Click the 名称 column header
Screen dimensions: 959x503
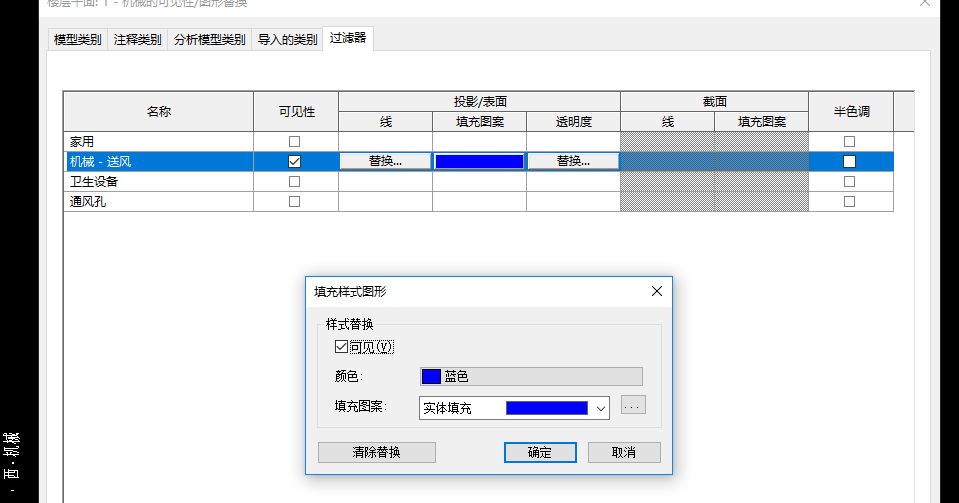point(158,111)
